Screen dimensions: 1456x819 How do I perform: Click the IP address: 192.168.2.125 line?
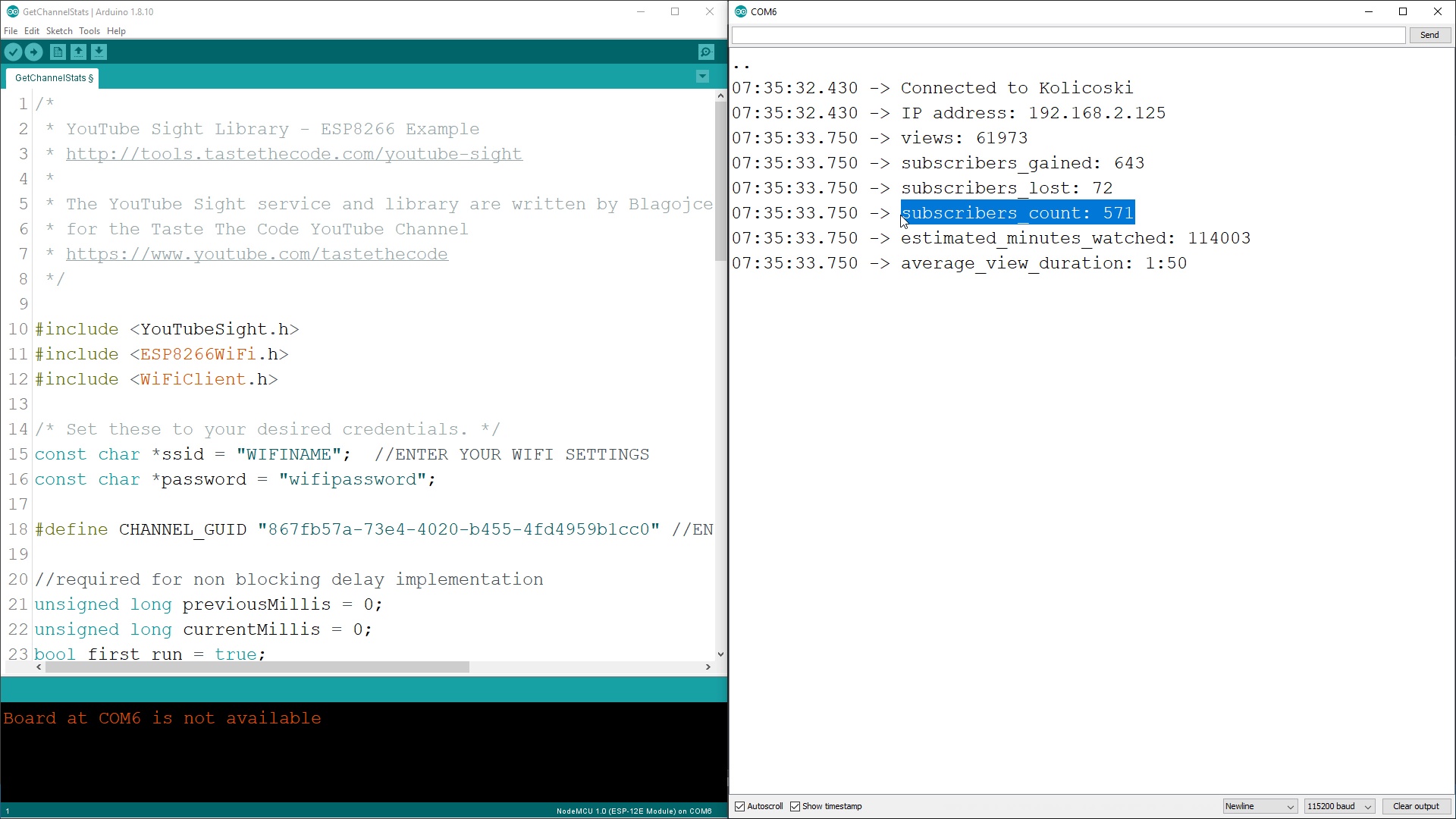1034,113
